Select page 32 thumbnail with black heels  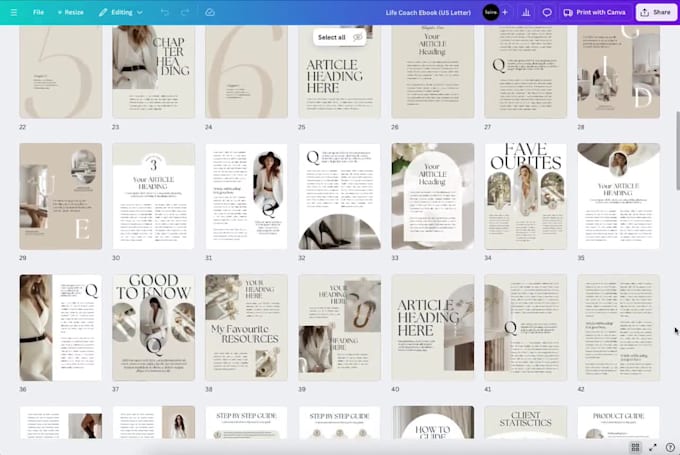[340, 196]
